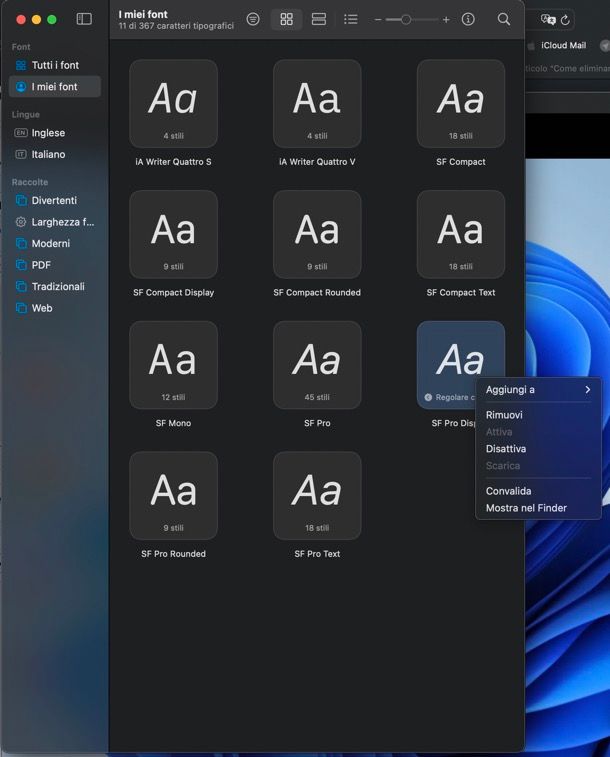
Task: Open the font search icon
Action: click(504, 19)
